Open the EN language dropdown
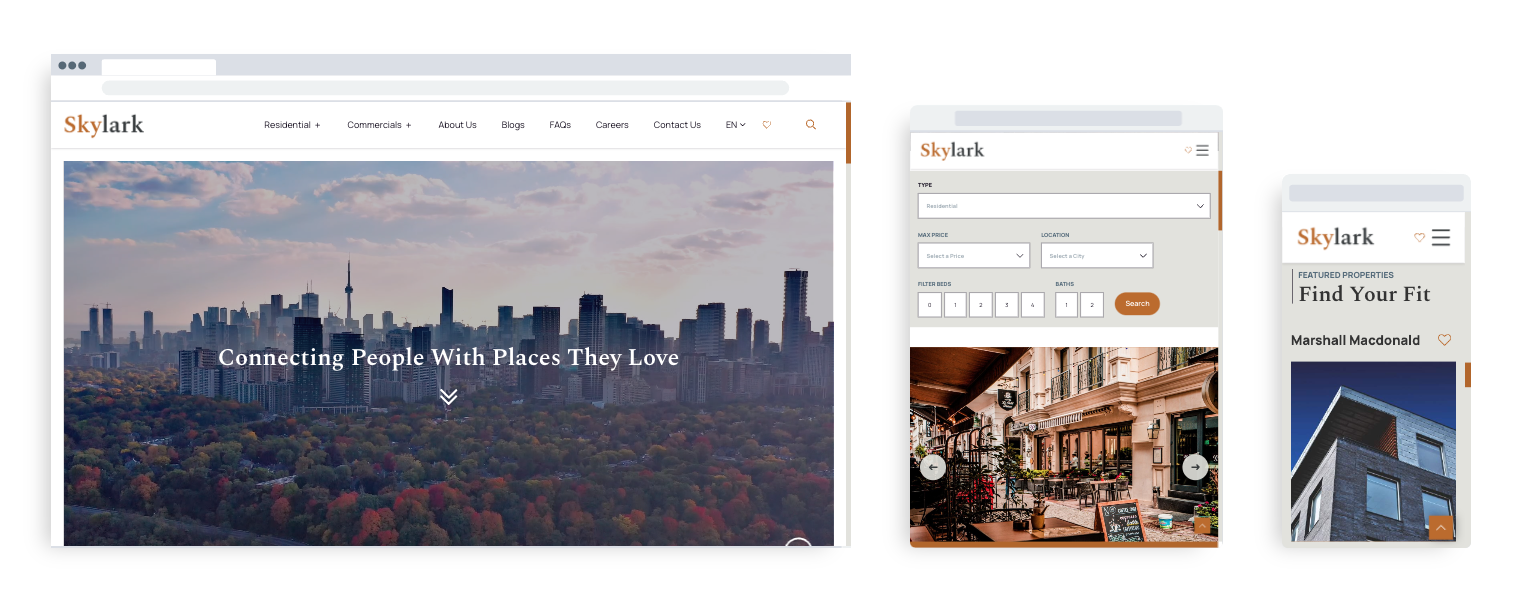Viewport: 1523px width, 611px height. [x=736, y=125]
